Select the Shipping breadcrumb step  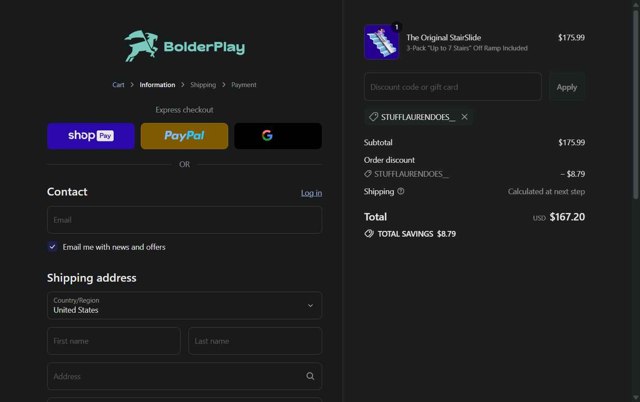point(203,85)
